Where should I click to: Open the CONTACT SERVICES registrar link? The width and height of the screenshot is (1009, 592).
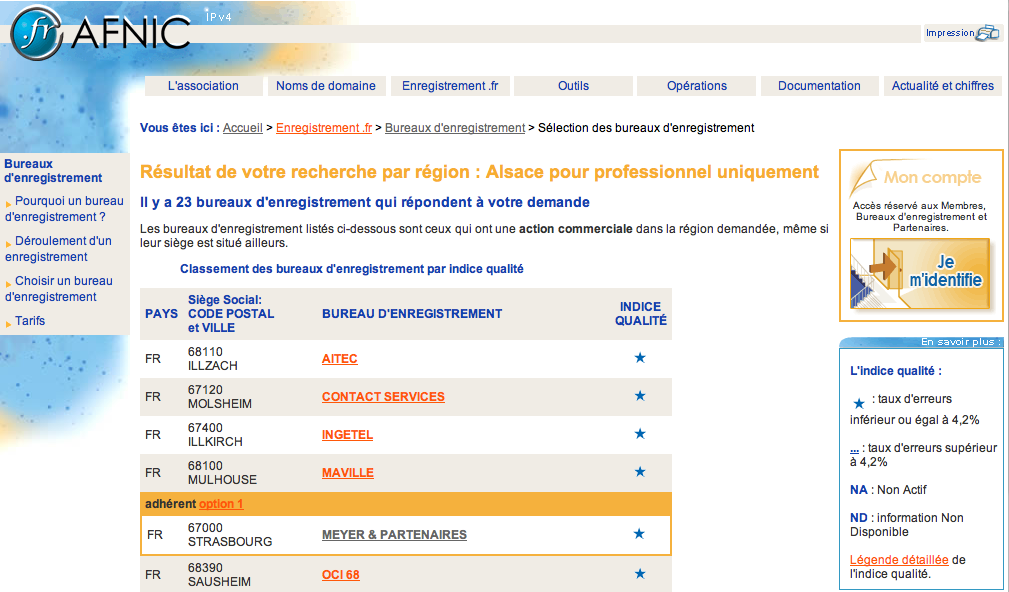[384, 397]
